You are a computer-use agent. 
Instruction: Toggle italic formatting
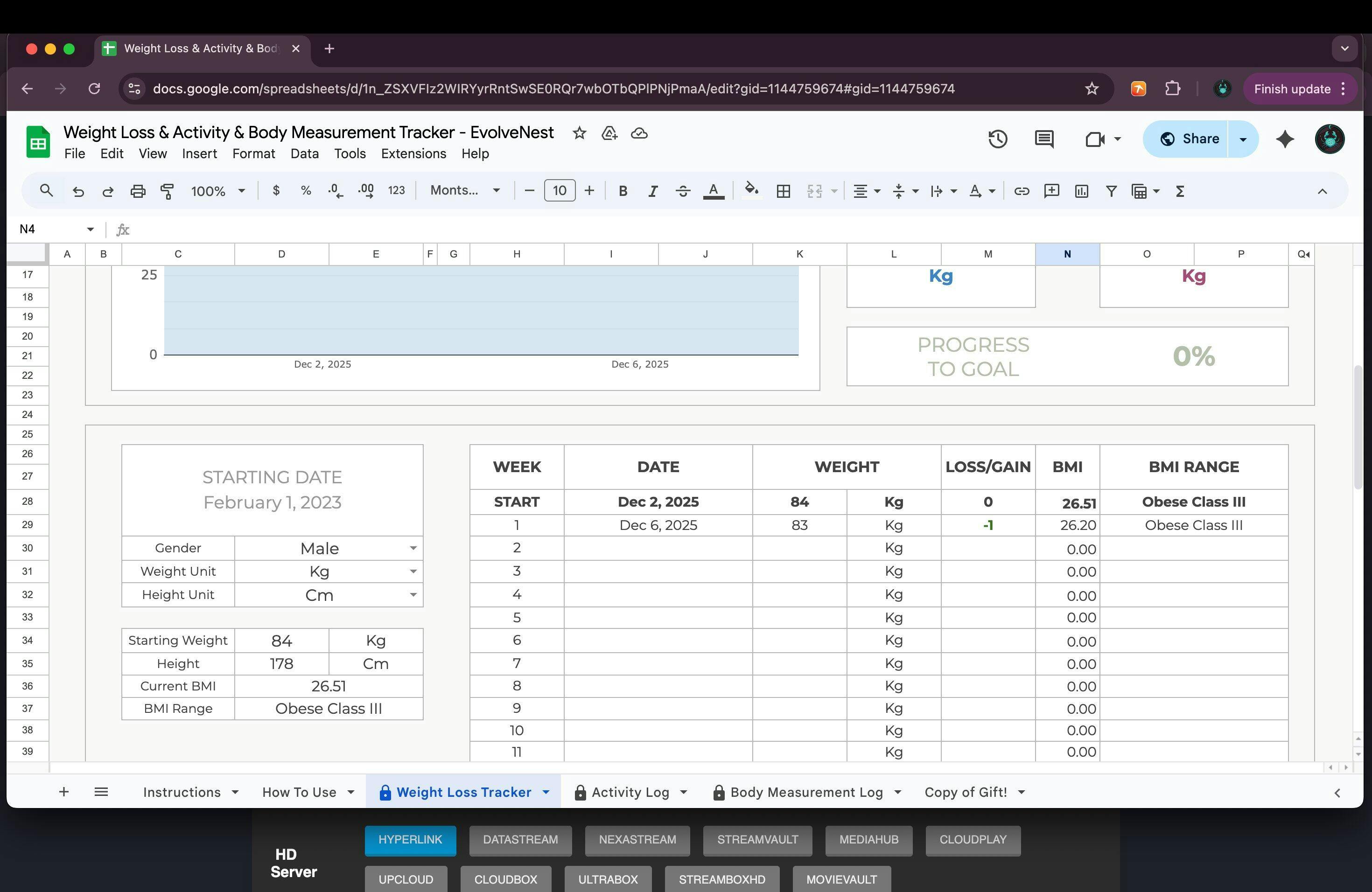coord(652,191)
